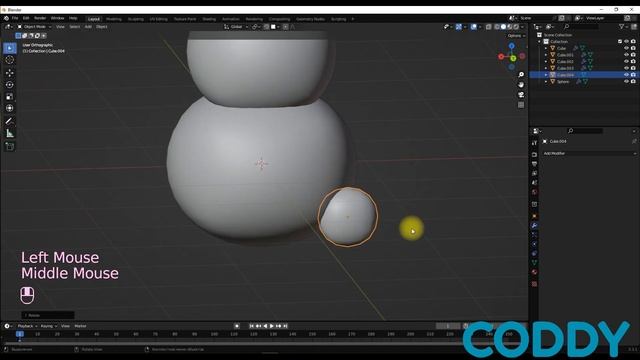Open the Object properties orange square tab
Viewport: 640px width, 360px height.
[534, 216]
